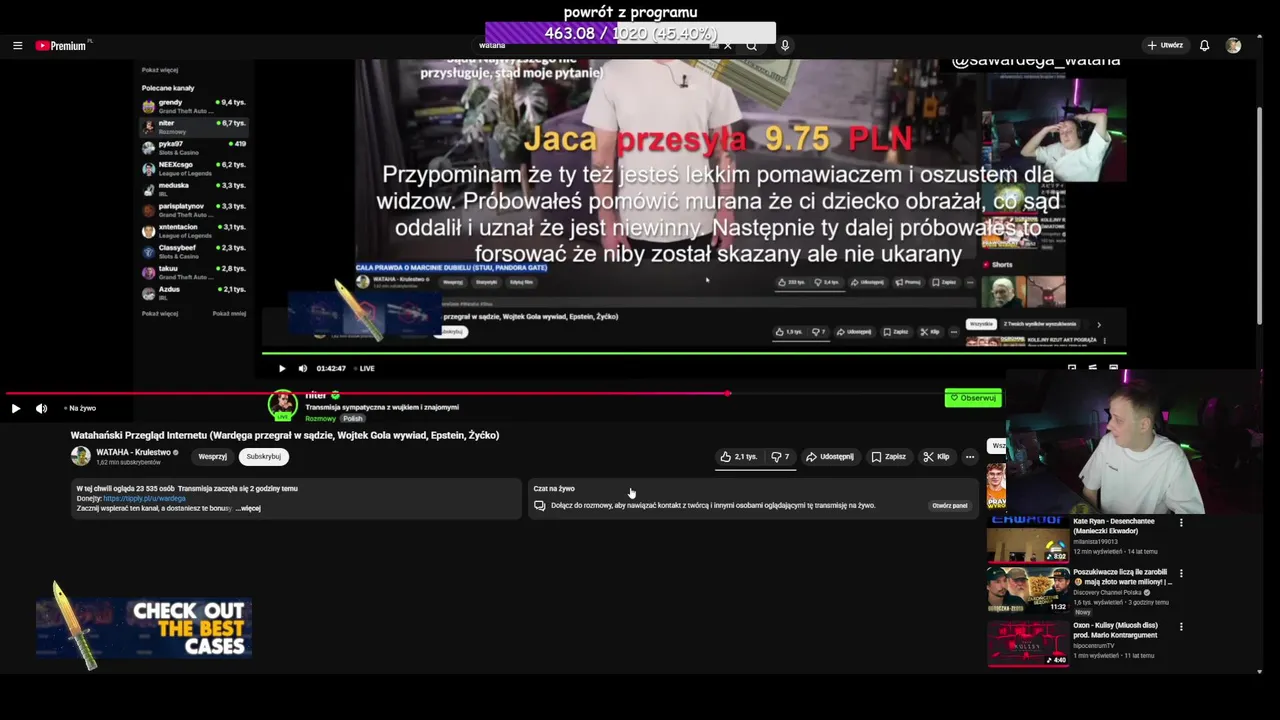Image resolution: width=1280 pixels, height=720 pixels.
Task: Click the Czat na żywo chat icon
Action: point(540,505)
